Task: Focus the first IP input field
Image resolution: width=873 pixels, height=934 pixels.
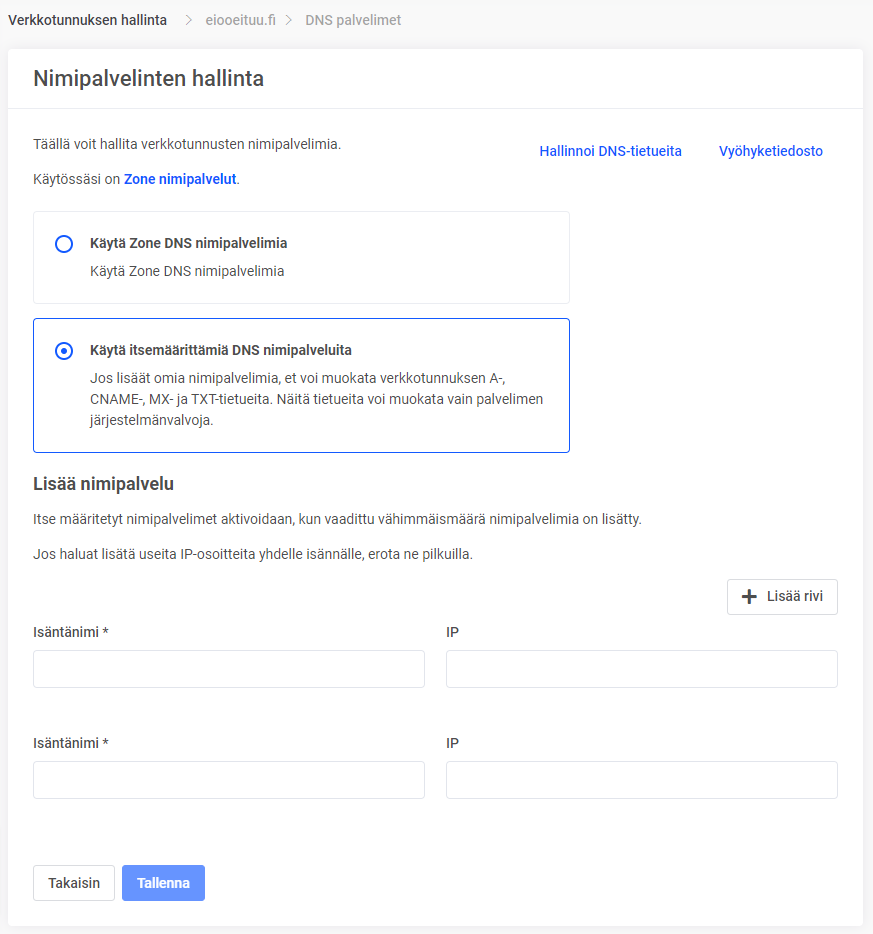Action: [641, 669]
